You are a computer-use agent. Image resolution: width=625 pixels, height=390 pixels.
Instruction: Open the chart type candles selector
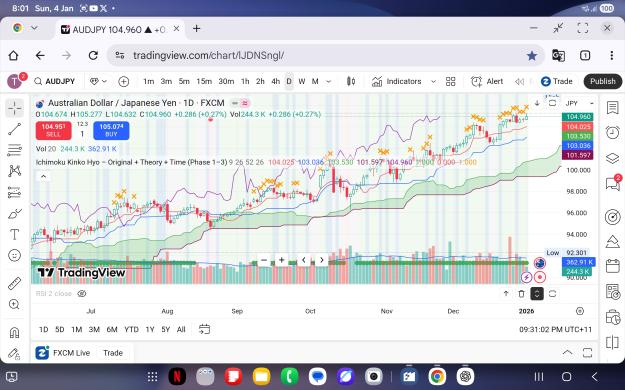[x=351, y=81]
